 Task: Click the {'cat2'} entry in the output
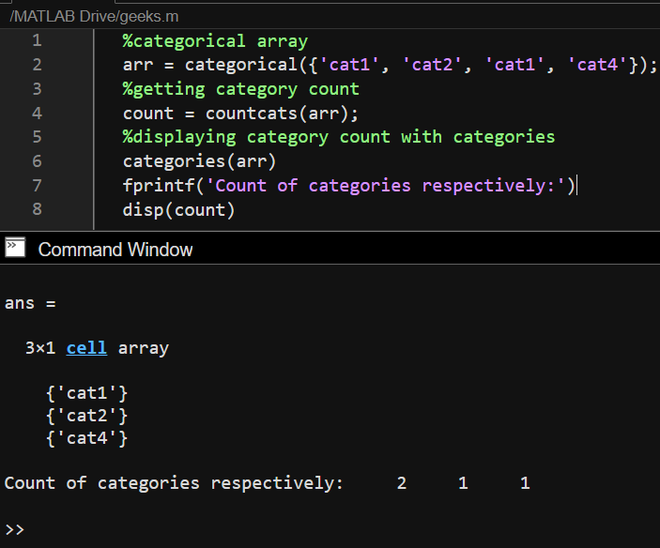point(87,415)
